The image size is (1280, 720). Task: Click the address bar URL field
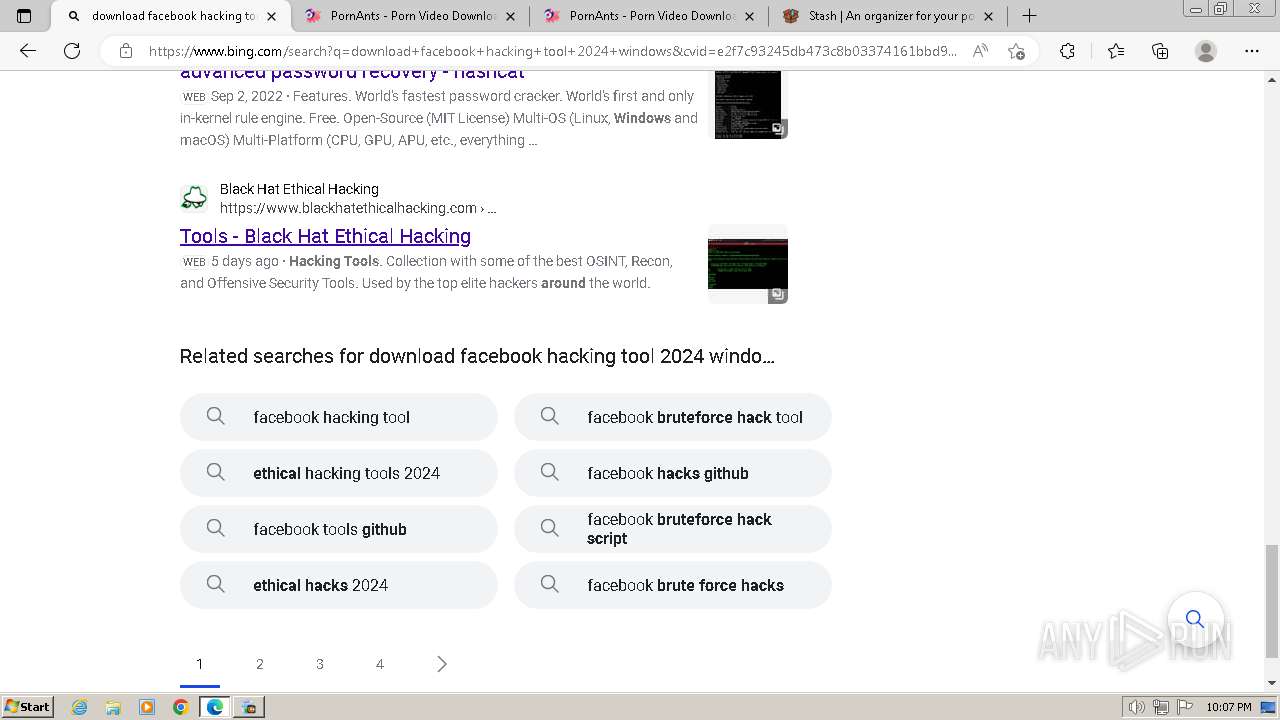pos(552,51)
